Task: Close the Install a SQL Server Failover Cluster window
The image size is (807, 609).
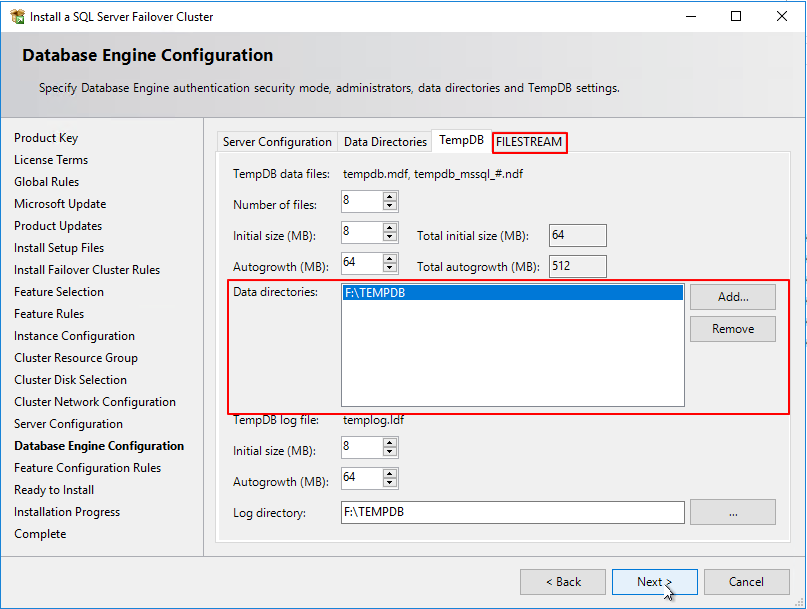Action: pyautogui.click(x=781, y=16)
